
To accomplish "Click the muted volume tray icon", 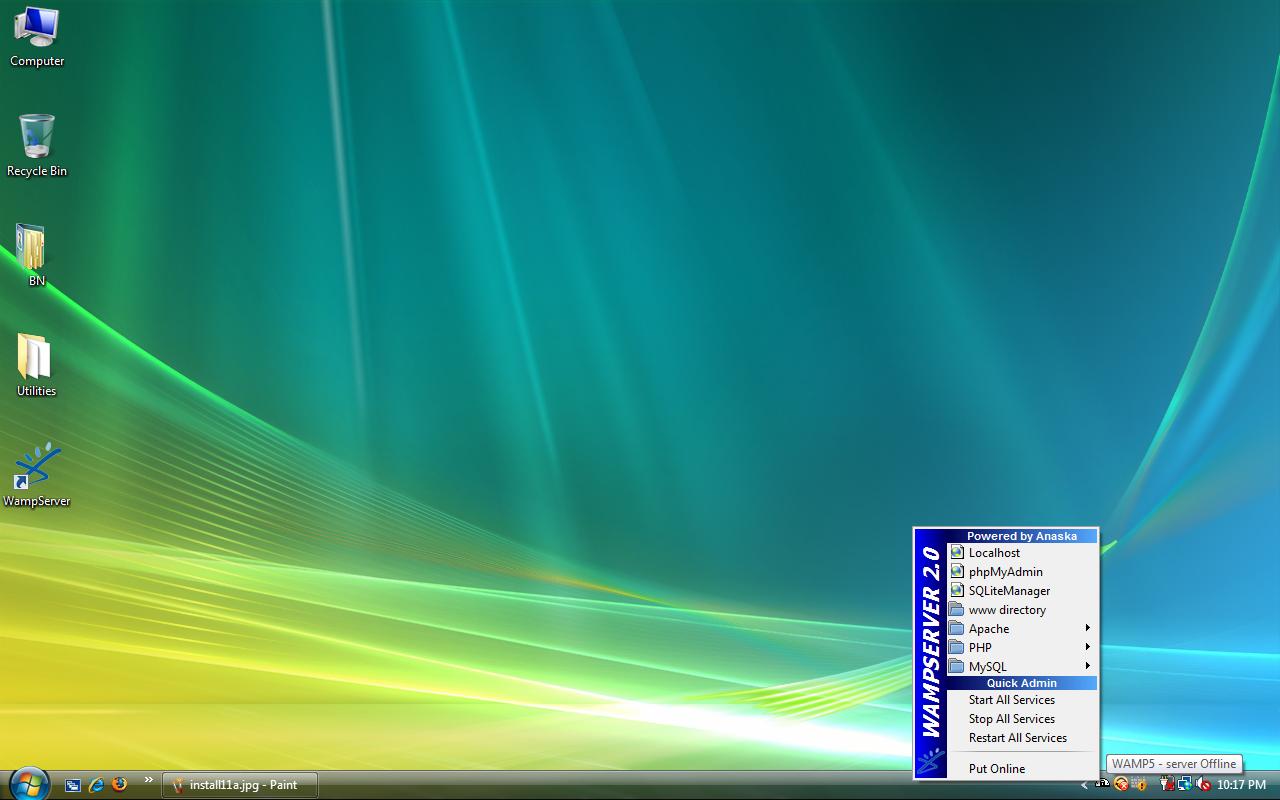I will pos(1203,785).
